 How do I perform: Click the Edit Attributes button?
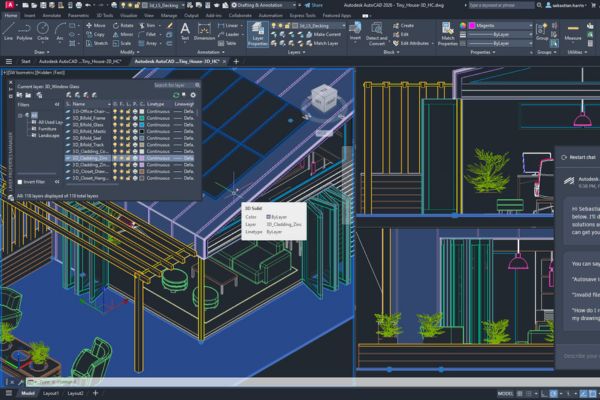coord(411,43)
